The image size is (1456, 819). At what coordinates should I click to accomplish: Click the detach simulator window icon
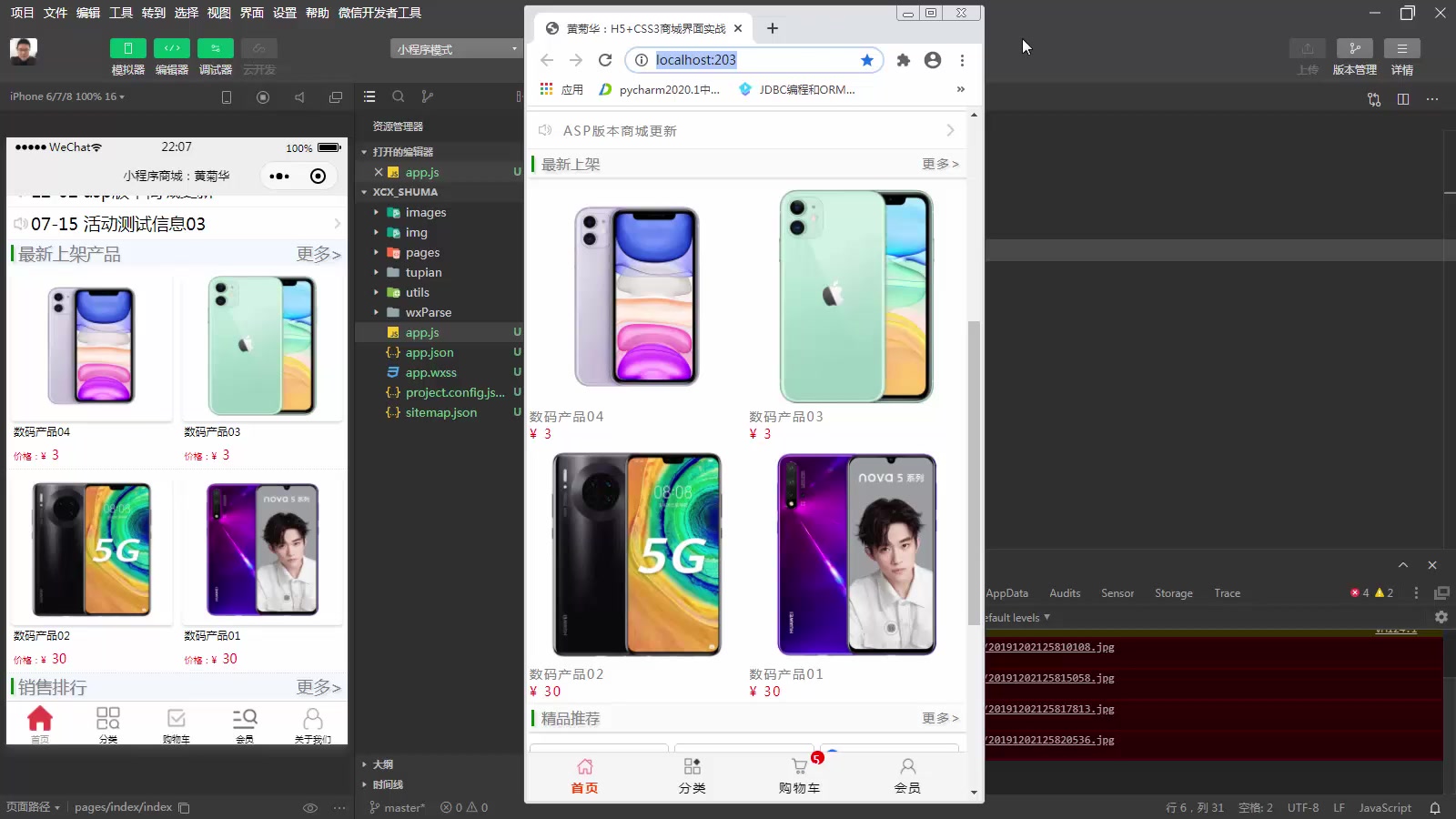pos(336,97)
